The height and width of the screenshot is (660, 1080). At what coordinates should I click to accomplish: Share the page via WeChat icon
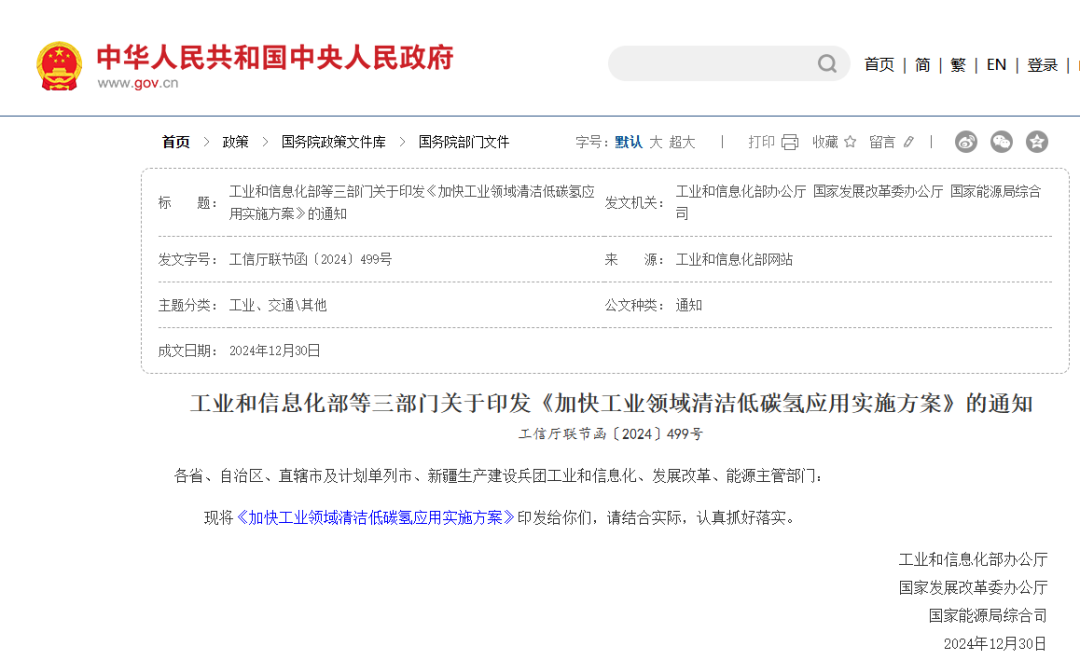(x=1001, y=142)
